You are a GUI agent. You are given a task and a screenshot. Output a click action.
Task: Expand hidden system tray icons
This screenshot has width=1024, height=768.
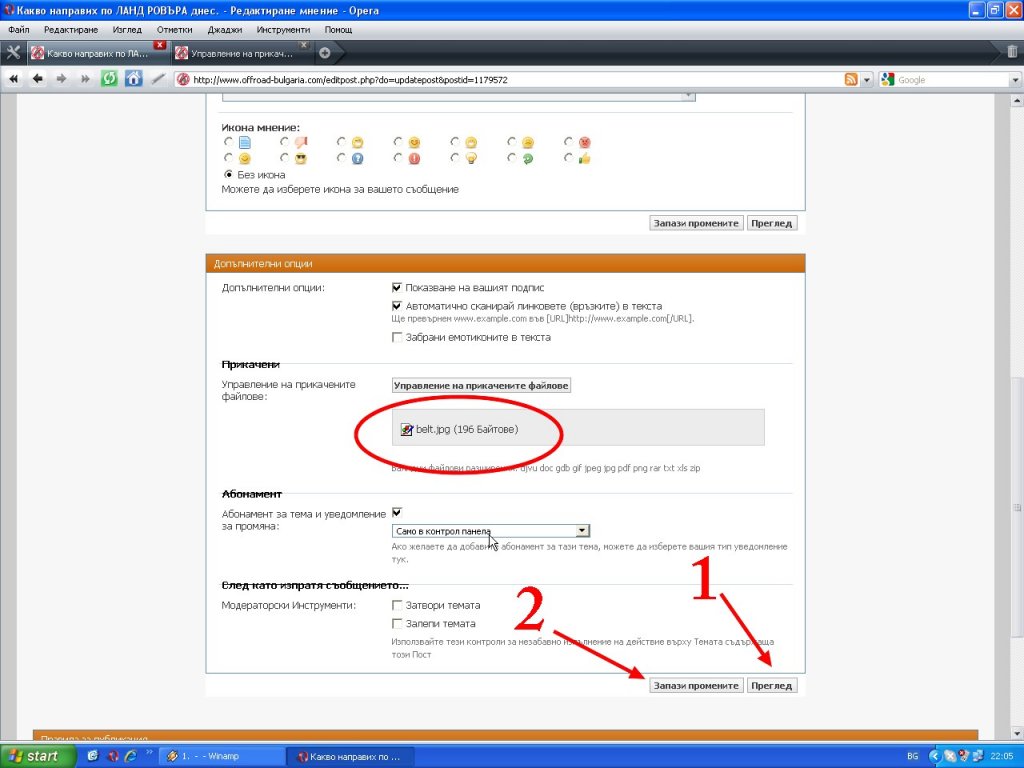click(x=934, y=756)
